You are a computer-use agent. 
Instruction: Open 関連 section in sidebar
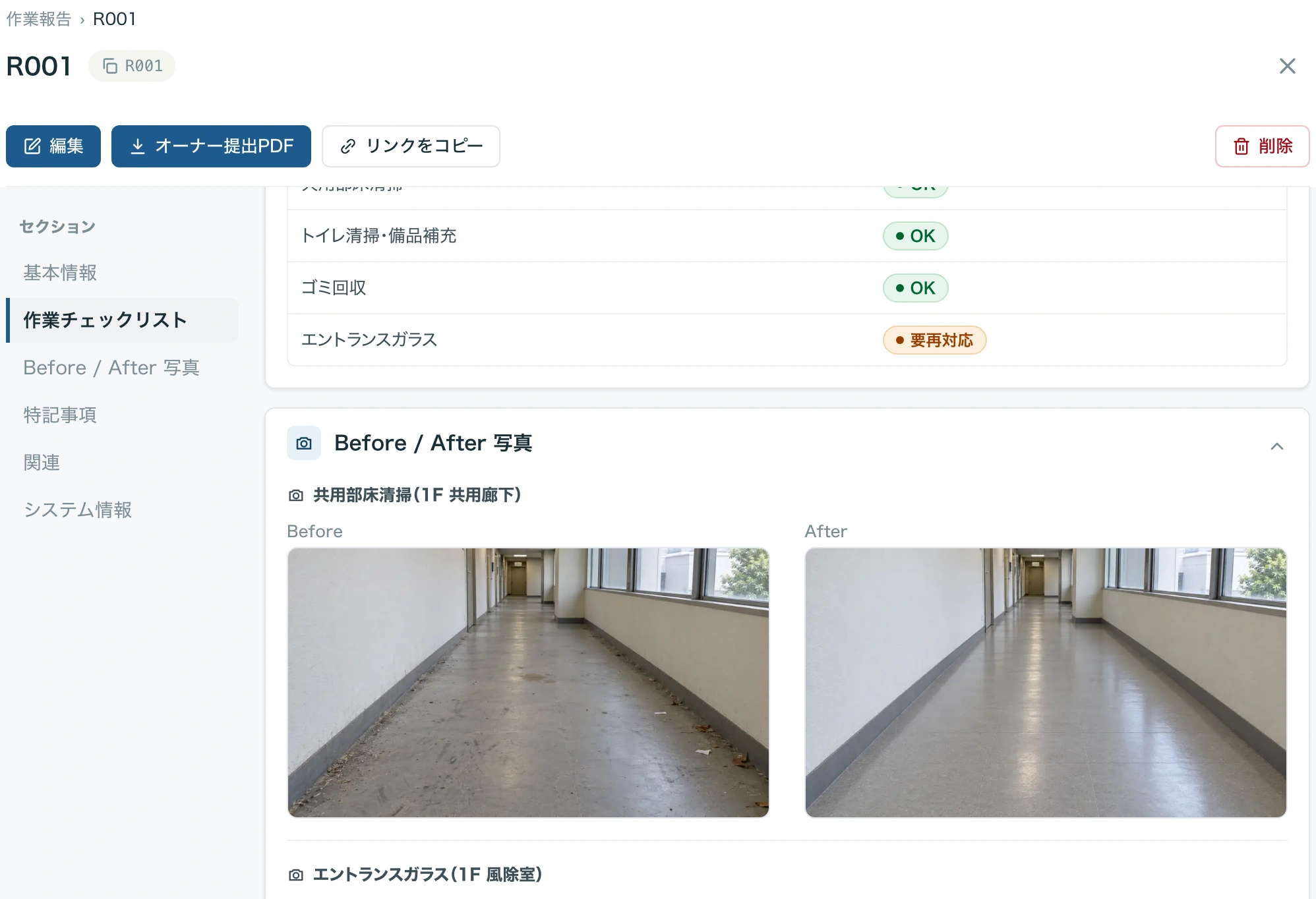tap(42, 463)
